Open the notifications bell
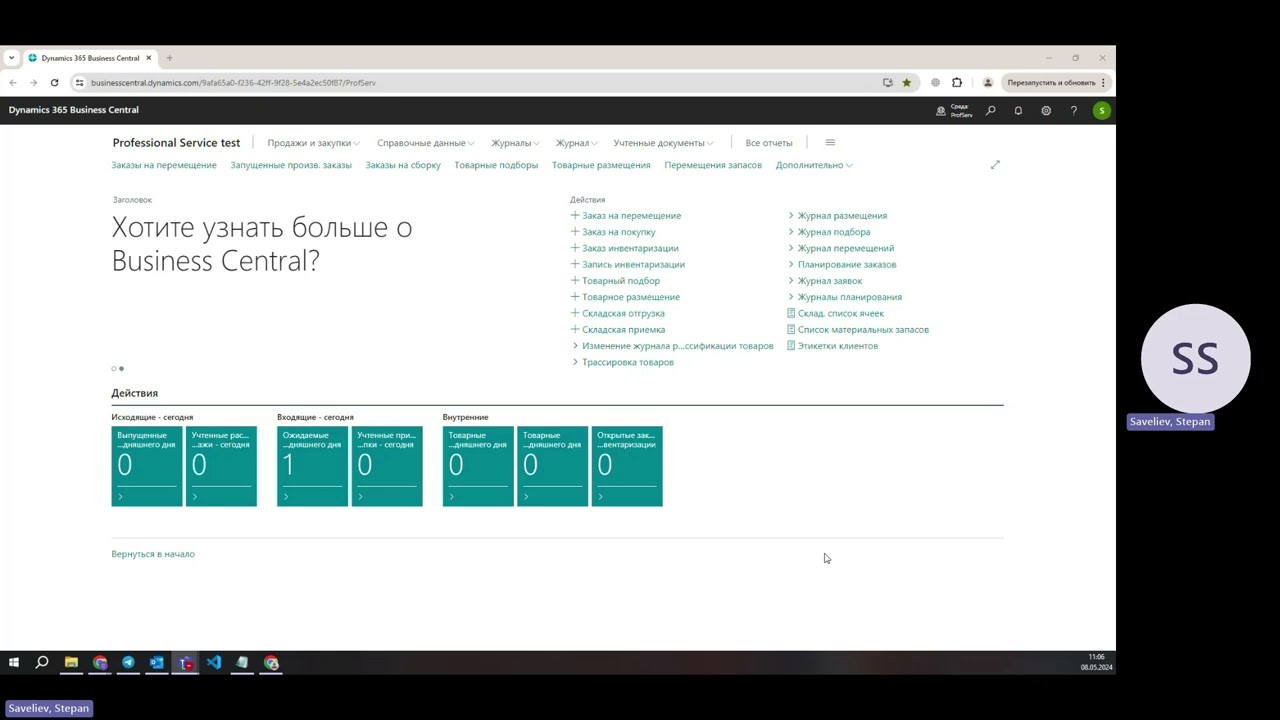Image resolution: width=1280 pixels, height=720 pixels. click(1018, 111)
